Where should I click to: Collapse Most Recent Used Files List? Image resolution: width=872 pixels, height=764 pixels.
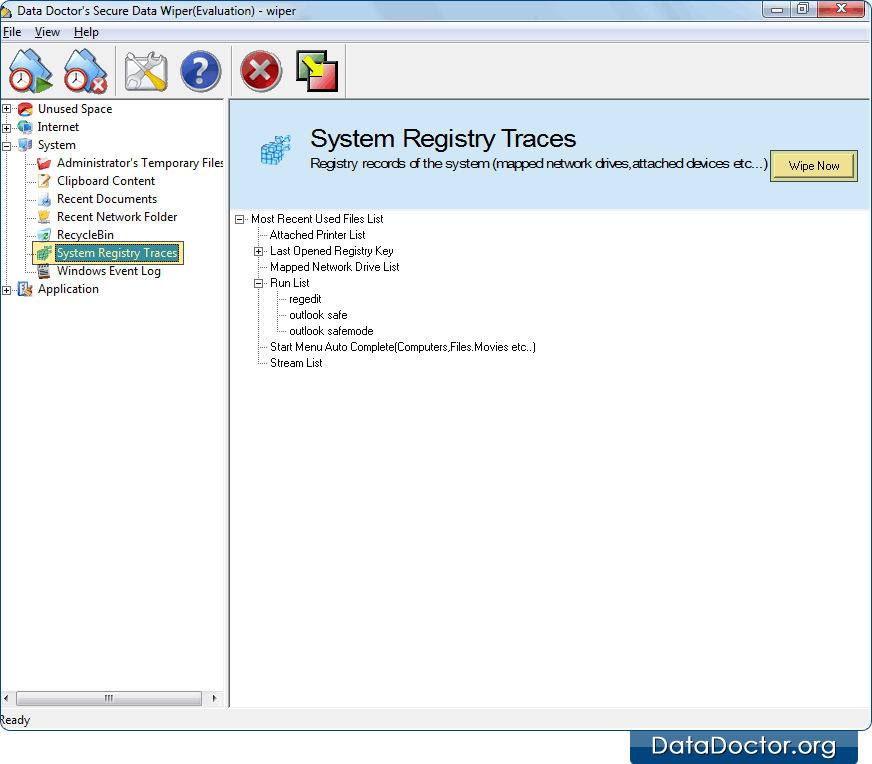click(x=240, y=219)
